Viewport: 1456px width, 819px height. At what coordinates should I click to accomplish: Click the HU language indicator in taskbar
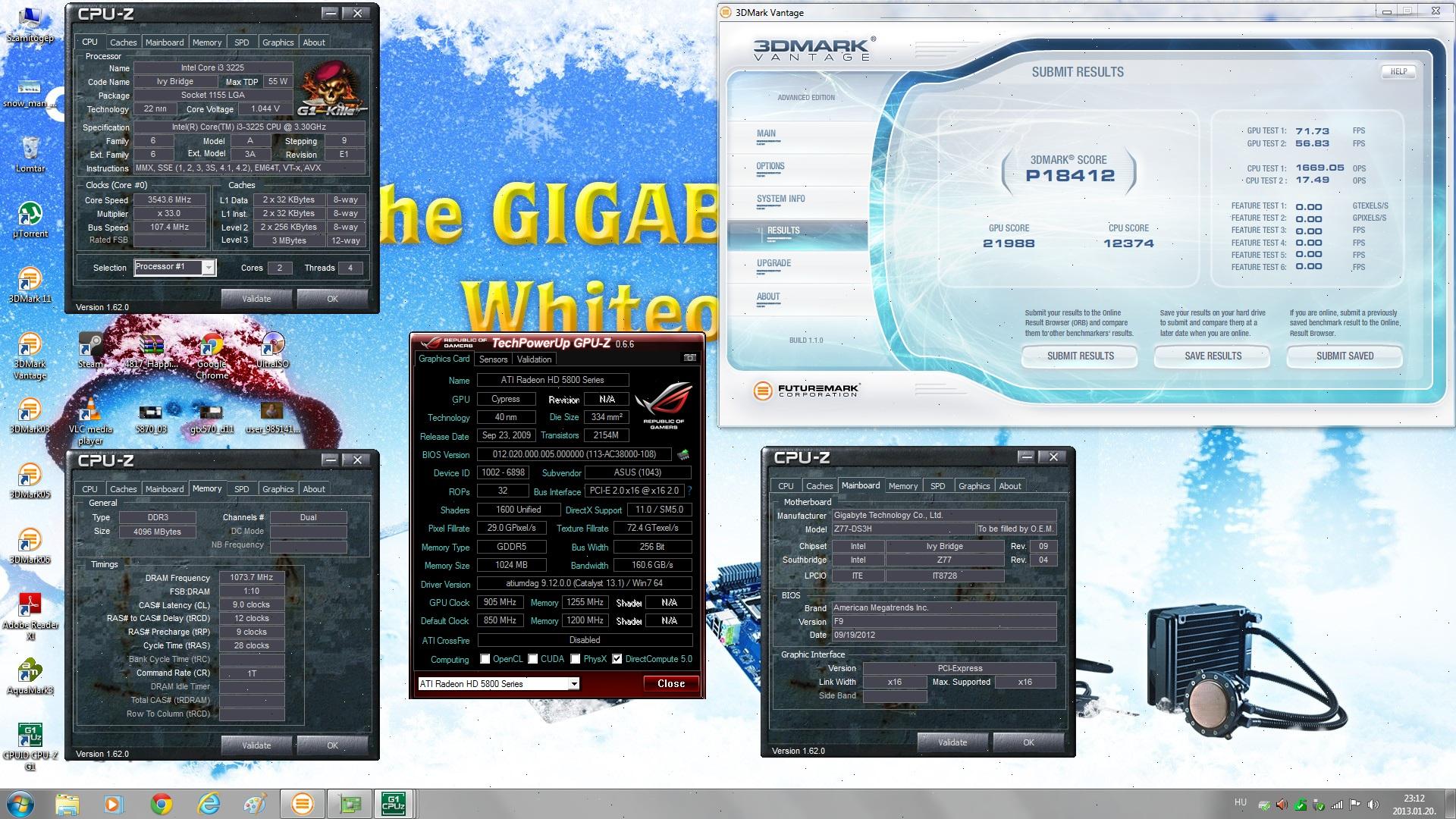pyautogui.click(x=1240, y=802)
